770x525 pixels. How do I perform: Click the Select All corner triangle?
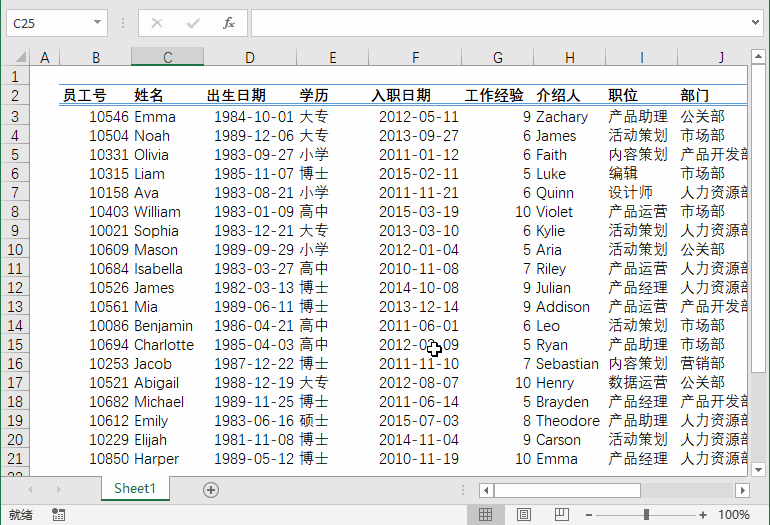[x=15, y=58]
